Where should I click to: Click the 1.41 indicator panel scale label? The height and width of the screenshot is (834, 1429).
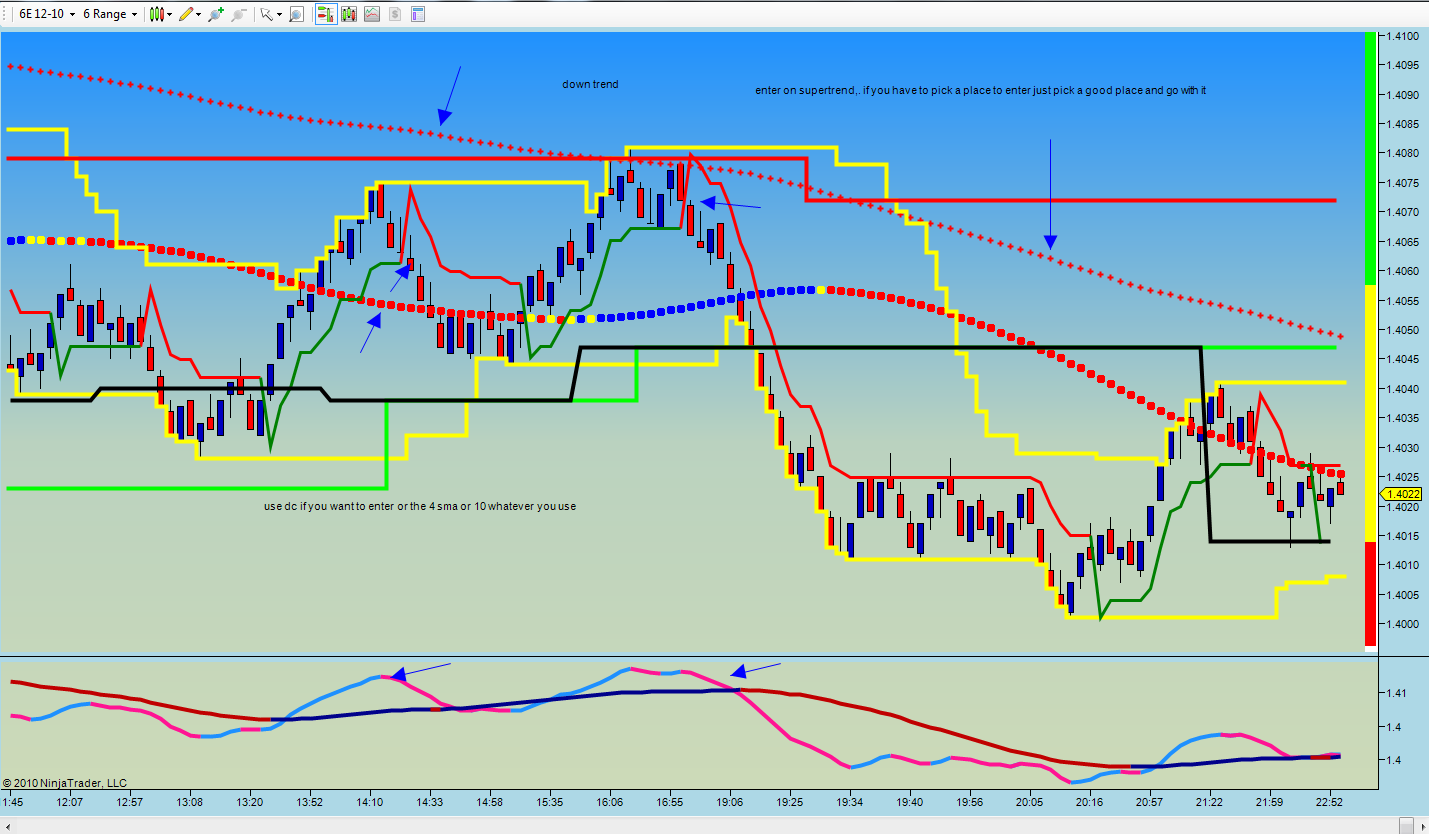1396,692
